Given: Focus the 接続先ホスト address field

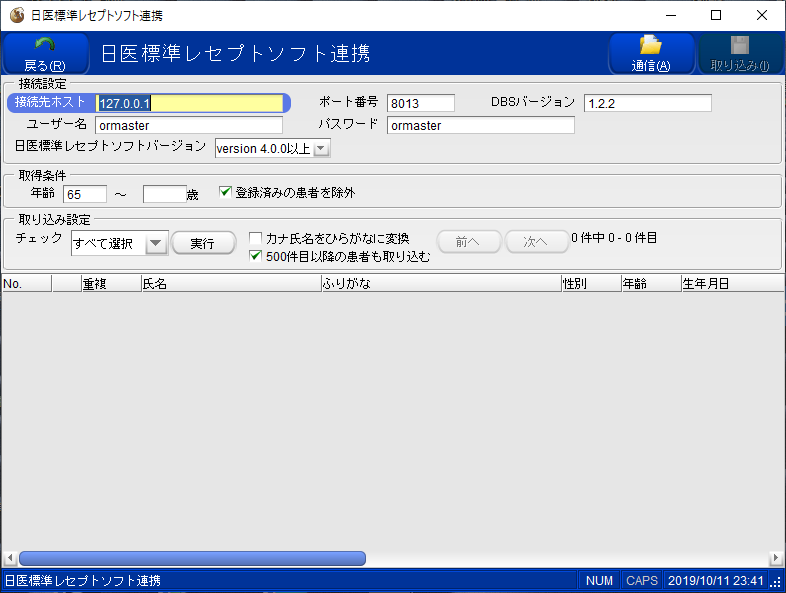Looking at the screenshot, I should pos(189,103).
